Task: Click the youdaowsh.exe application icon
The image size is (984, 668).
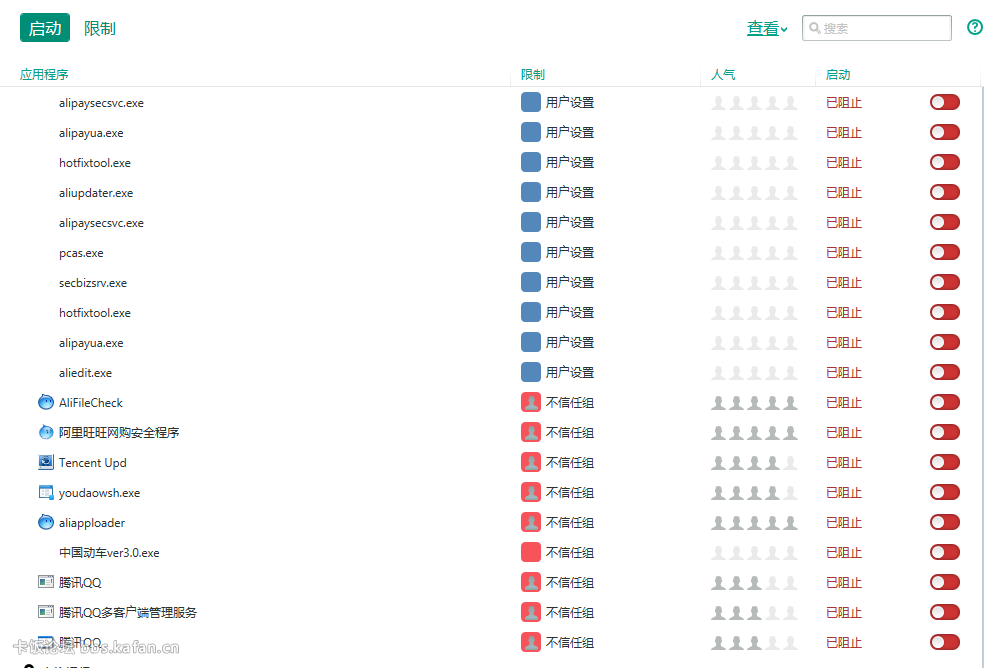Action: tap(46, 492)
